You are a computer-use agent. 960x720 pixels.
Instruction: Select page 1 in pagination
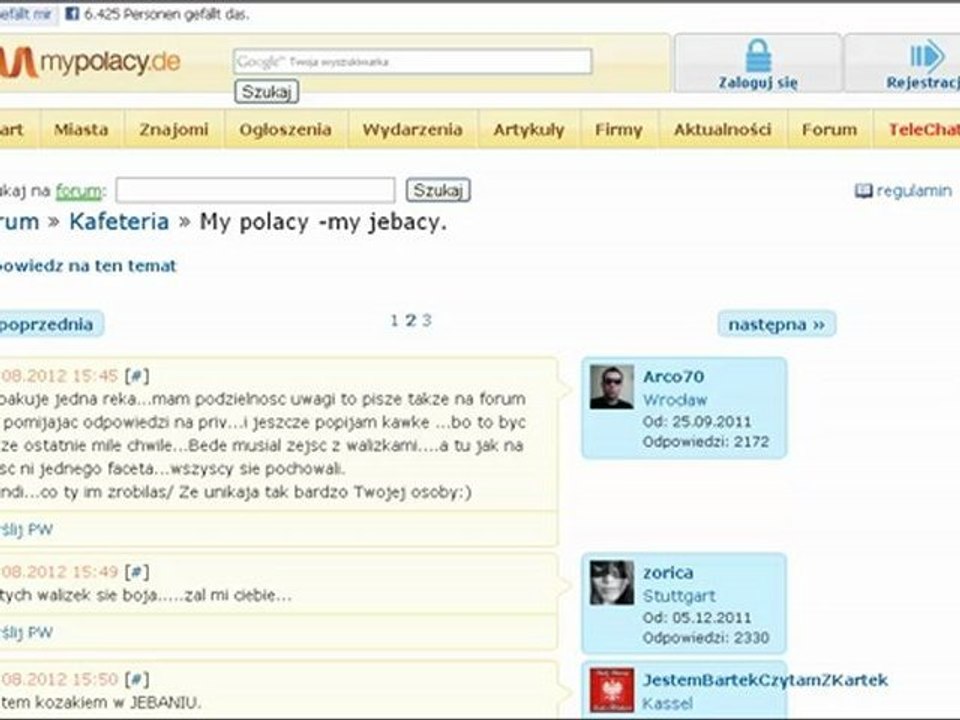tap(394, 320)
